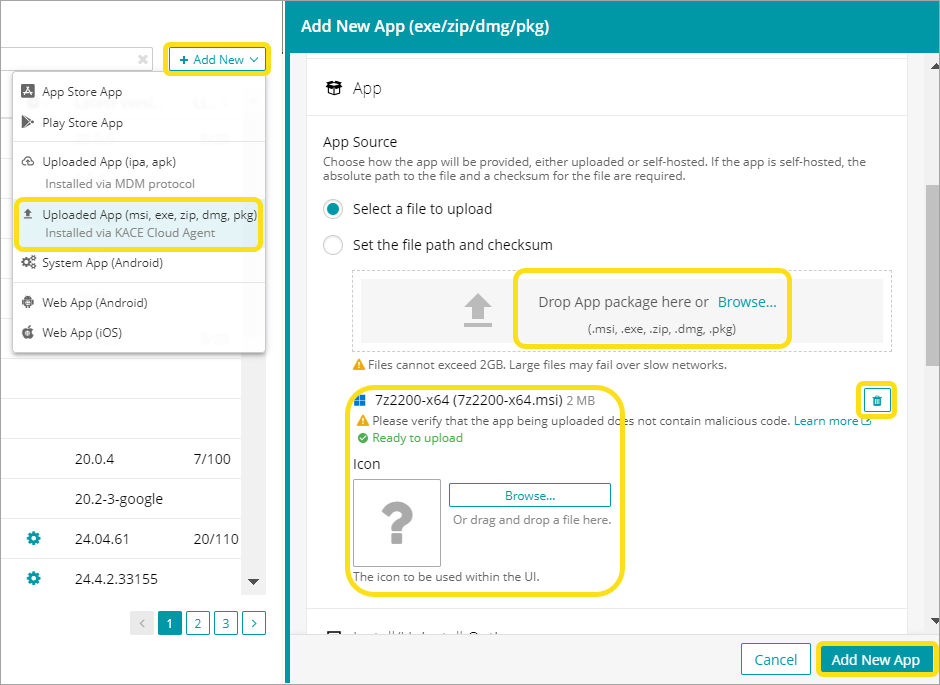Click Browse link in app package drop zone

point(747,302)
